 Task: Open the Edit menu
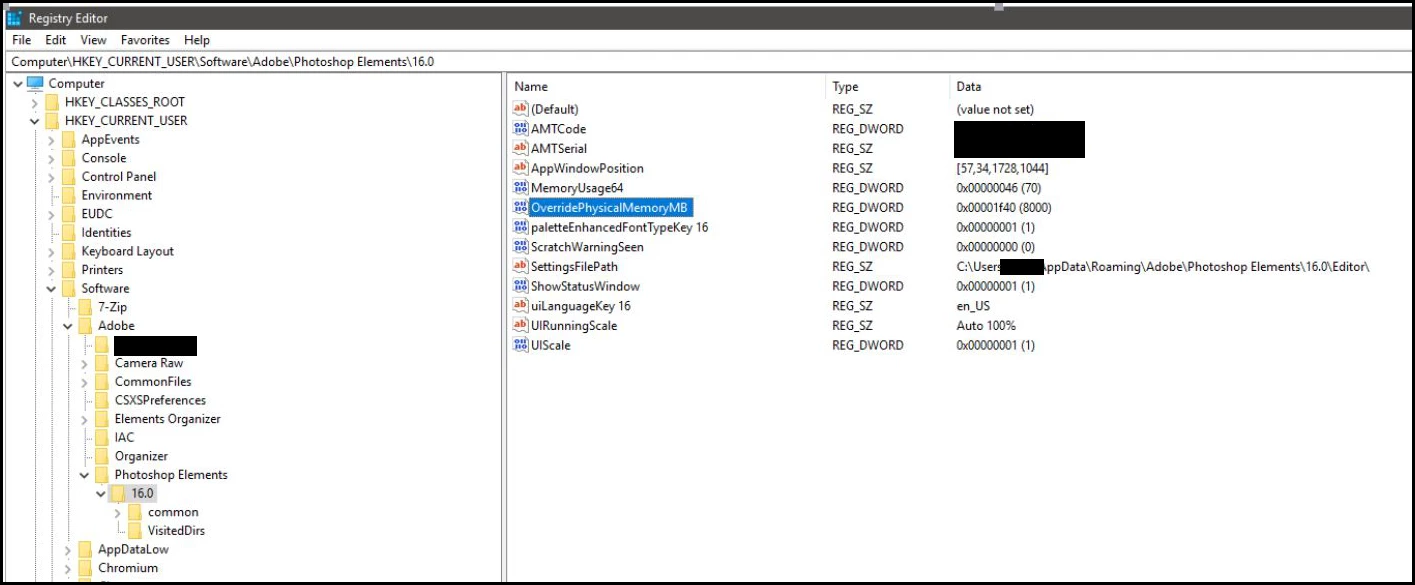tap(55, 40)
